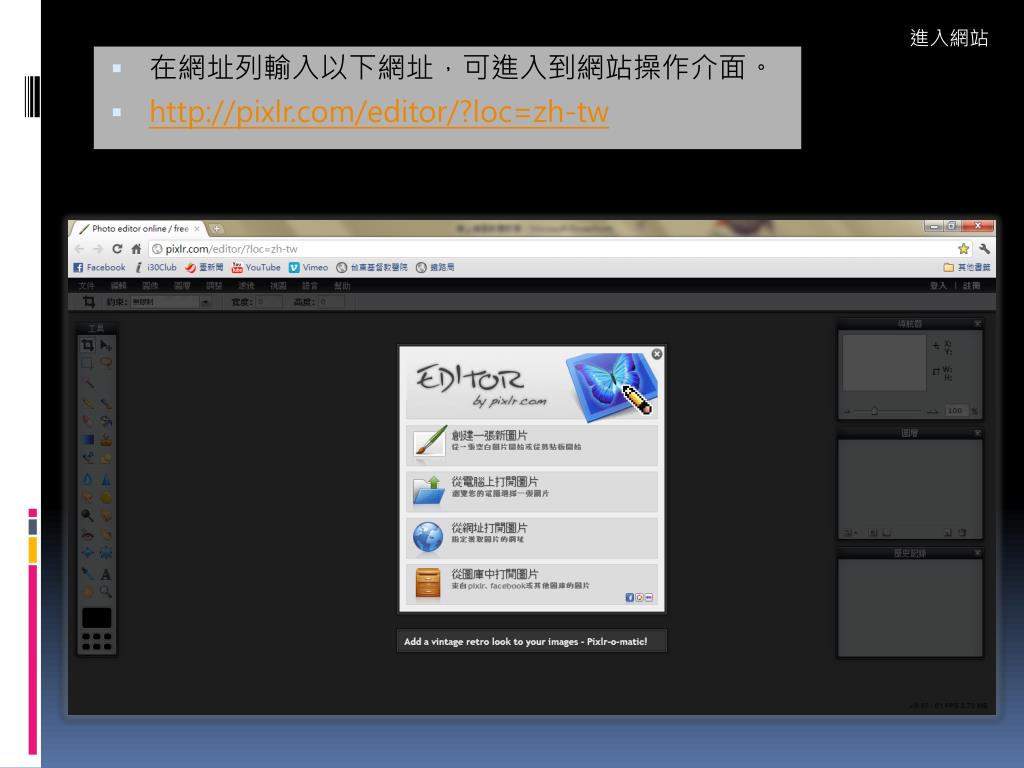This screenshot has width=1024, height=768.
Task: Open the 幫助 menu
Action: pos(342,286)
